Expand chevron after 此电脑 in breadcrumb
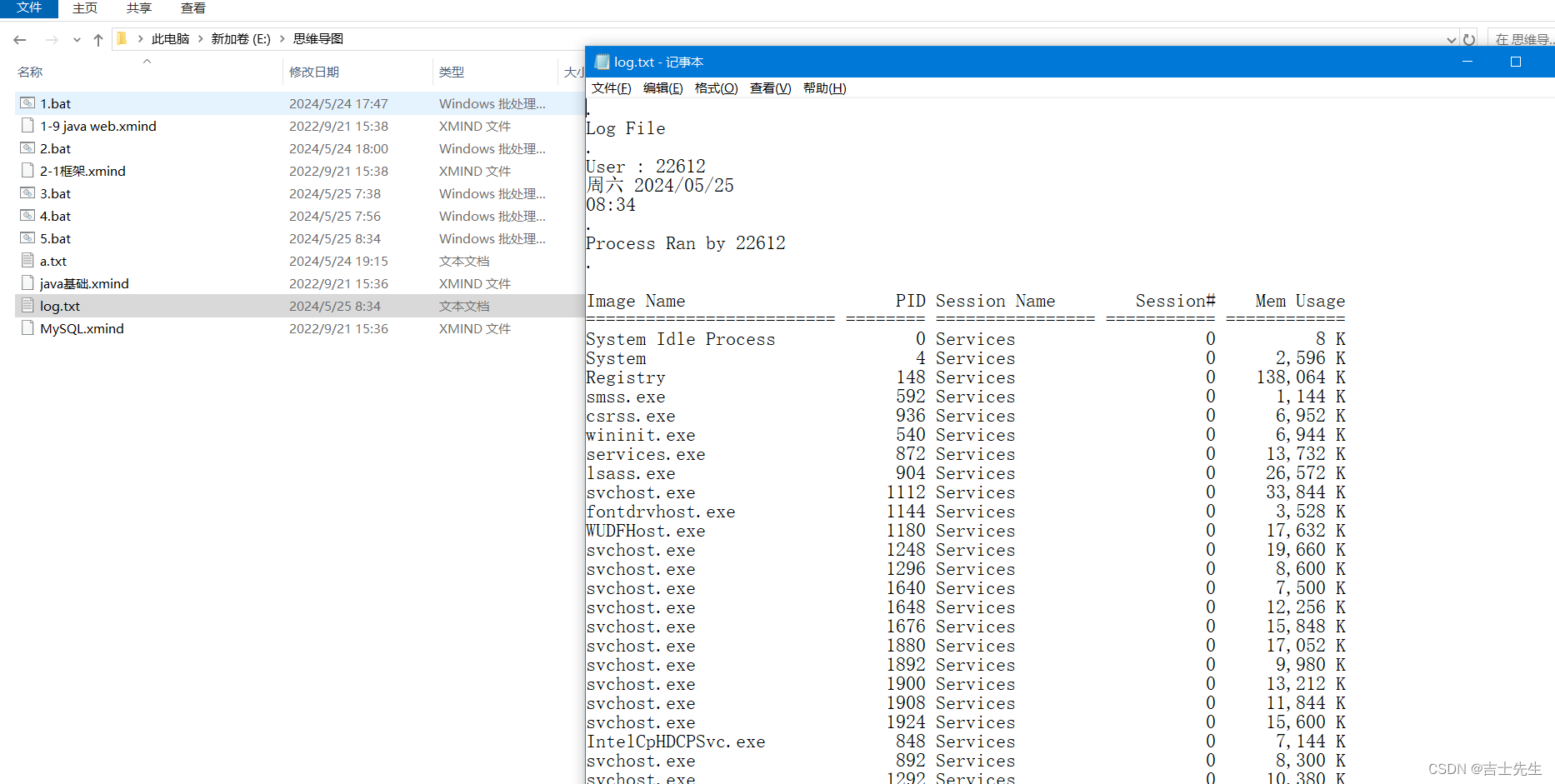1555x784 pixels. click(x=201, y=38)
